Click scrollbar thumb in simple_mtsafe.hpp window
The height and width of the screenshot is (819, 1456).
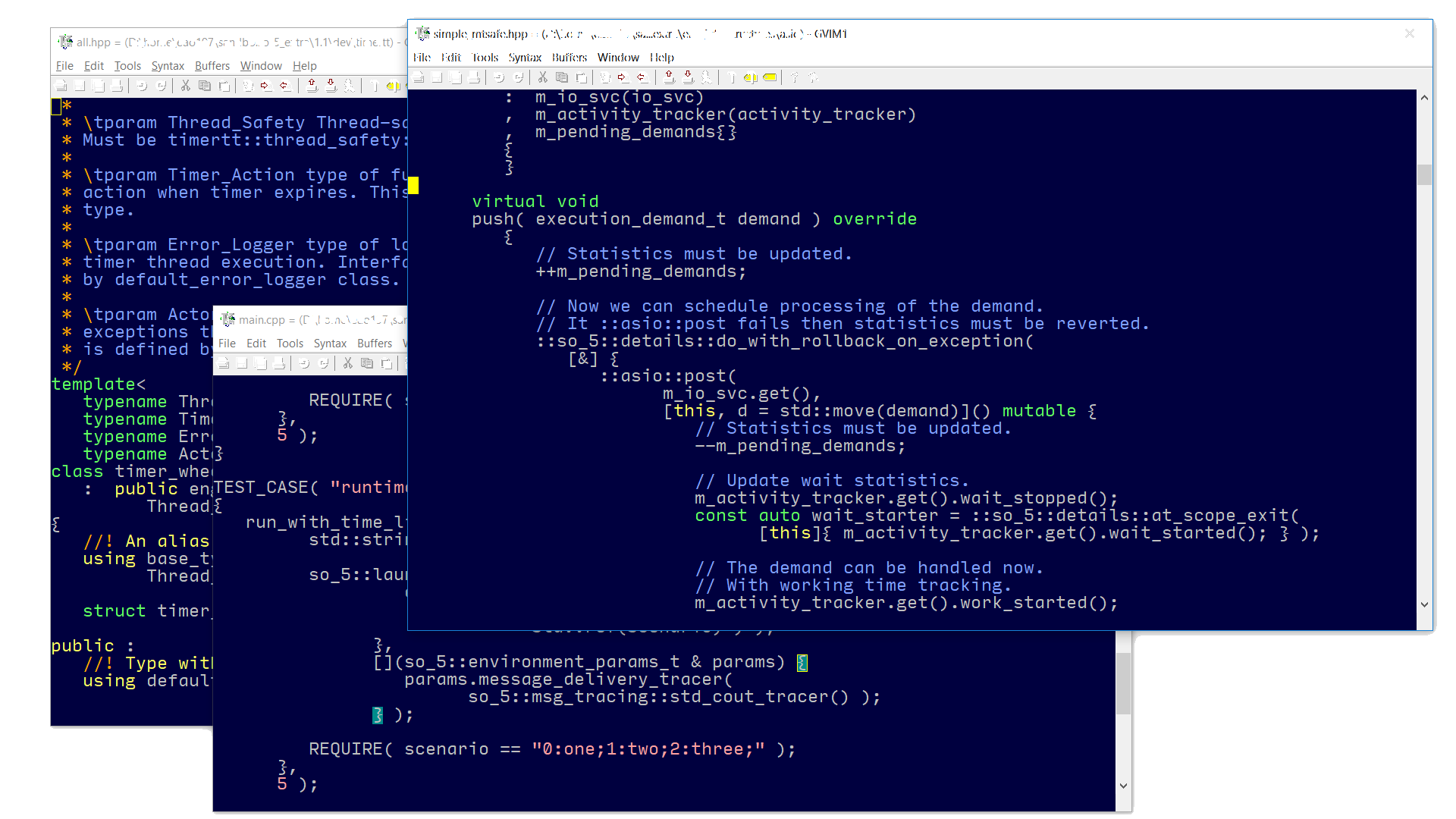[1424, 174]
